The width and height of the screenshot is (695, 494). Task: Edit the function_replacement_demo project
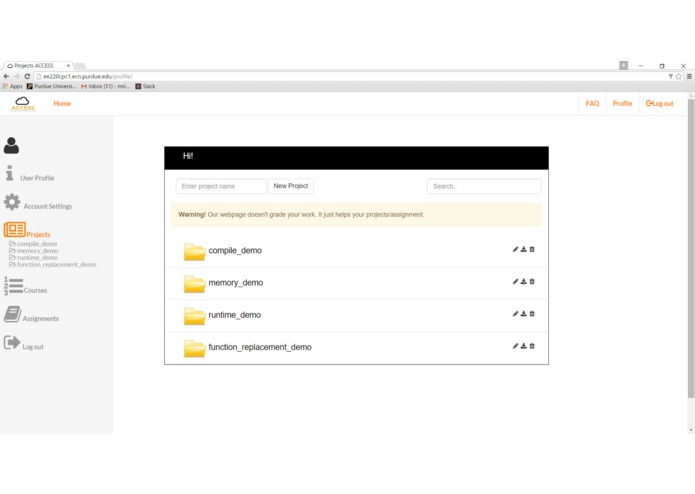pyautogui.click(x=515, y=346)
